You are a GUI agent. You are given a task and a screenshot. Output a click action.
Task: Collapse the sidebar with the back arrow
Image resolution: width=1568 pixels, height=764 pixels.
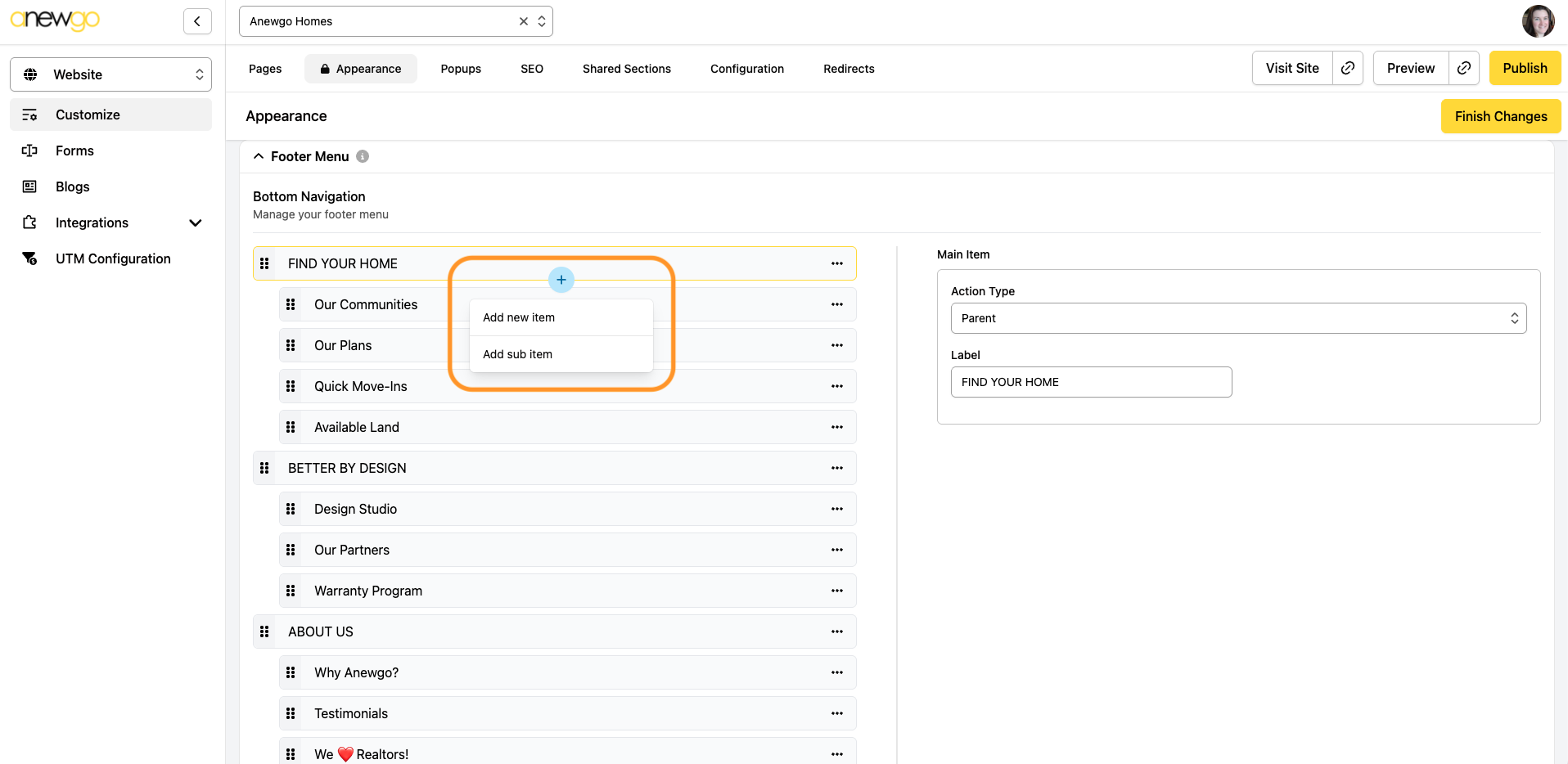click(x=197, y=21)
